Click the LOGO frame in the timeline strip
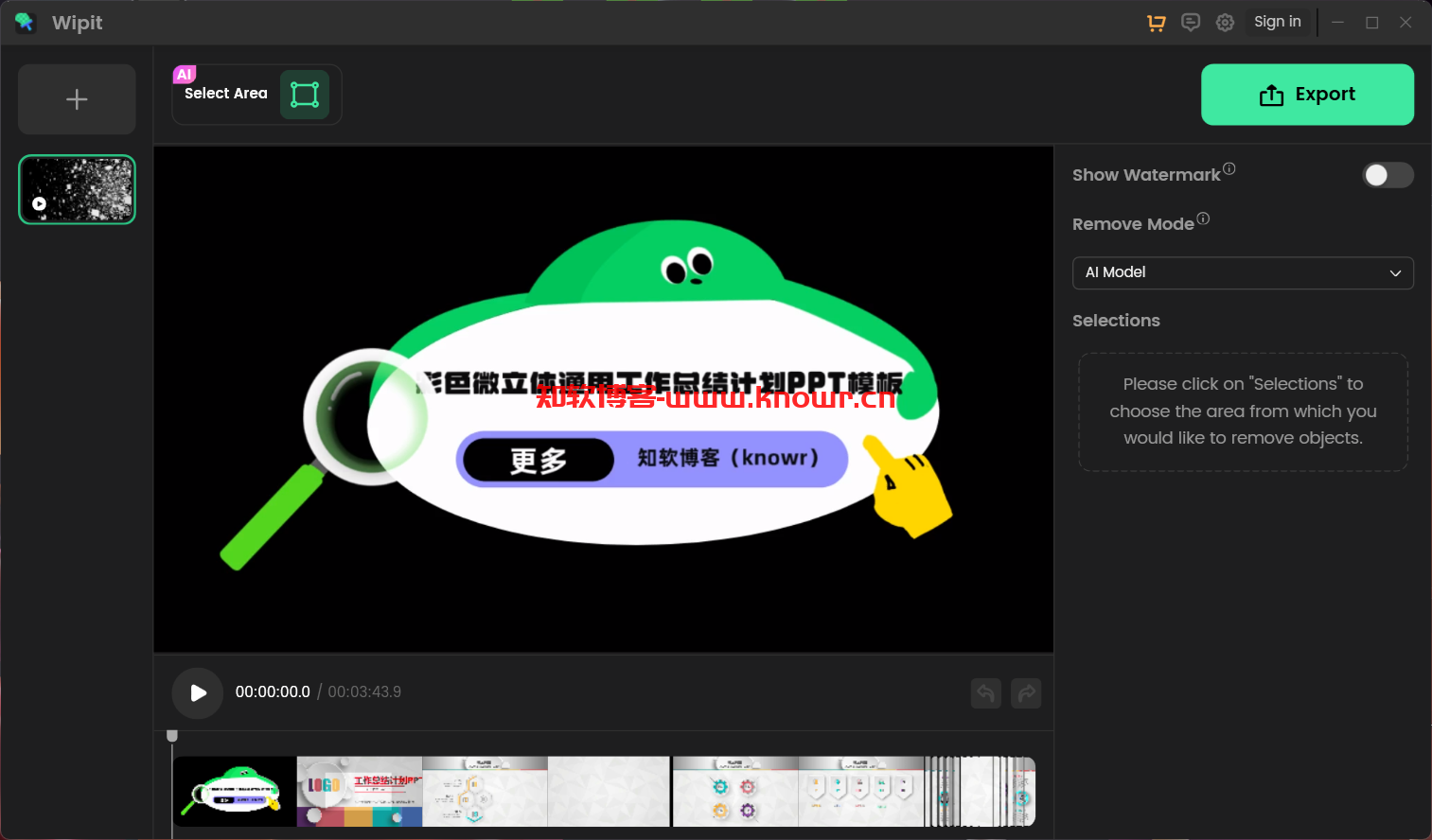Viewport: 1432px width, 840px height. click(x=359, y=792)
